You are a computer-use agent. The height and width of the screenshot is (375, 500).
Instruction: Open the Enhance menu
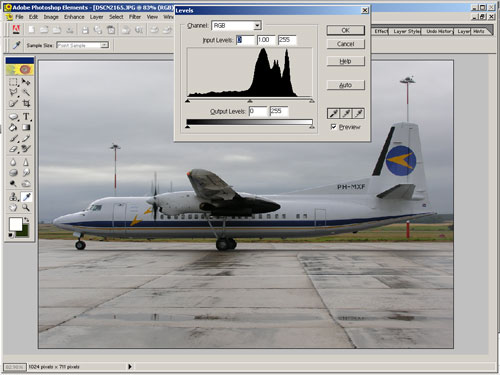click(x=74, y=17)
